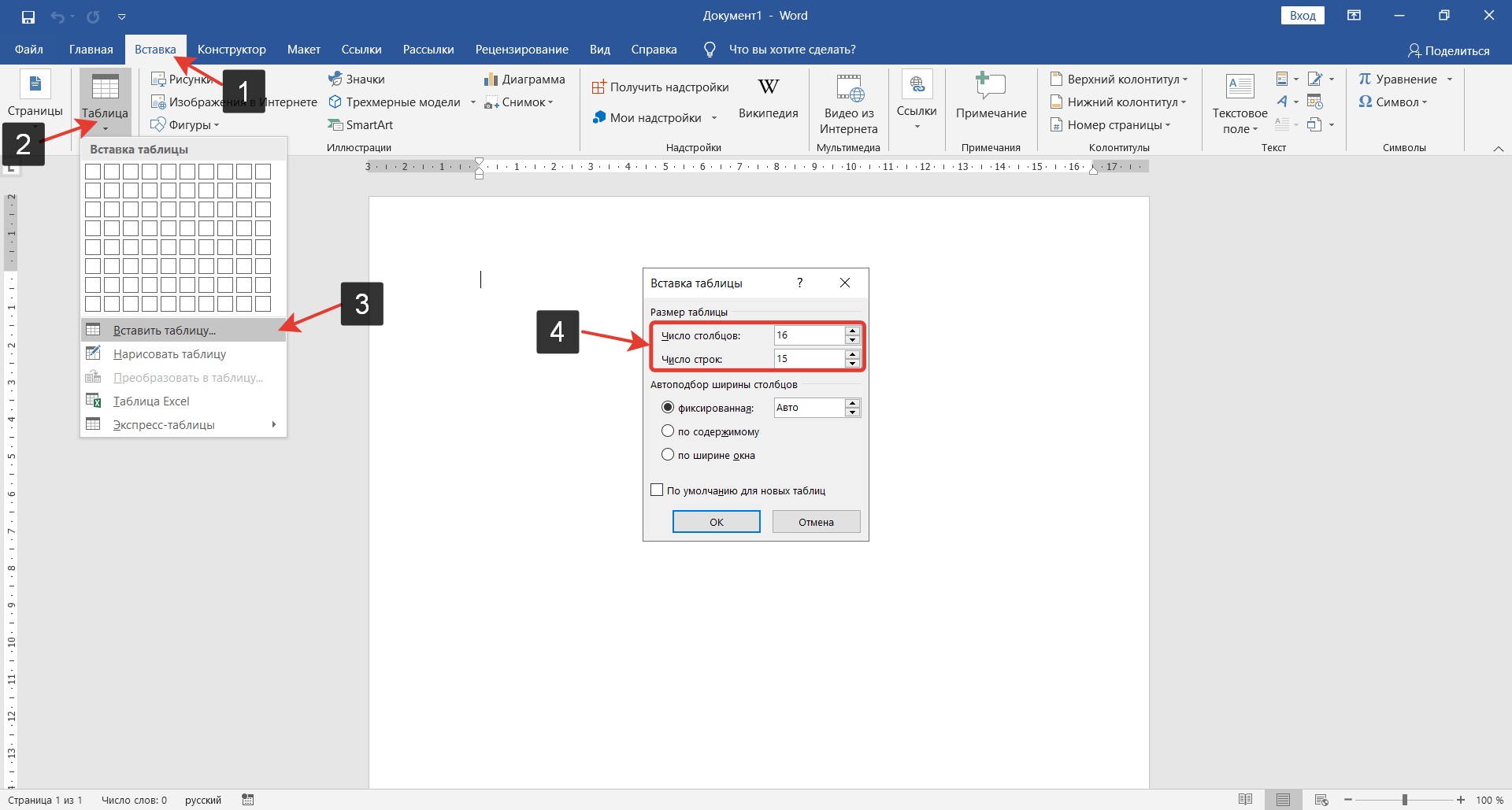The height and width of the screenshot is (810, 1512).
Task: Click the Число строк input field
Action: click(x=809, y=359)
